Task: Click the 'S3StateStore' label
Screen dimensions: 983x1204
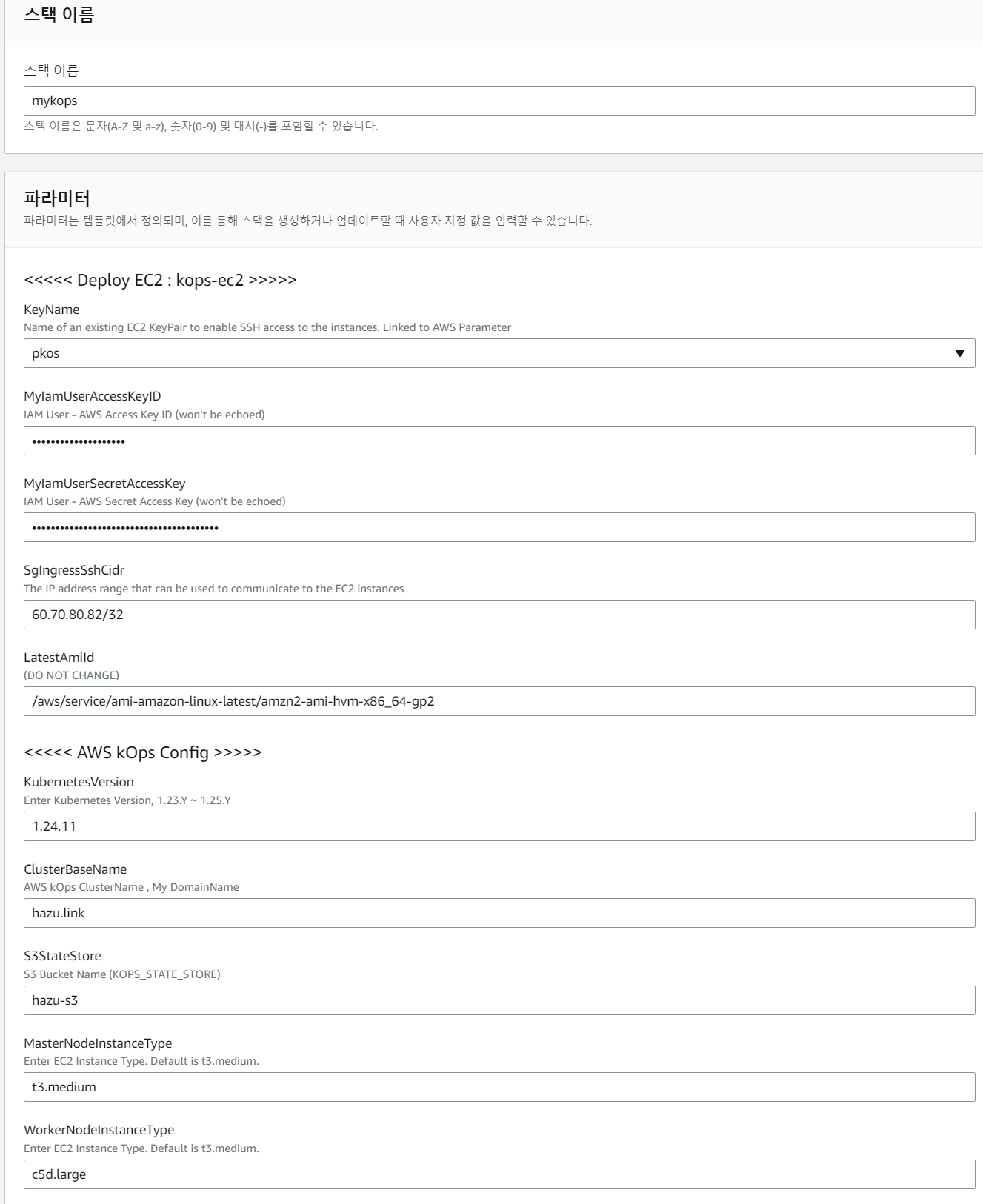Action: tap(62, 956)
